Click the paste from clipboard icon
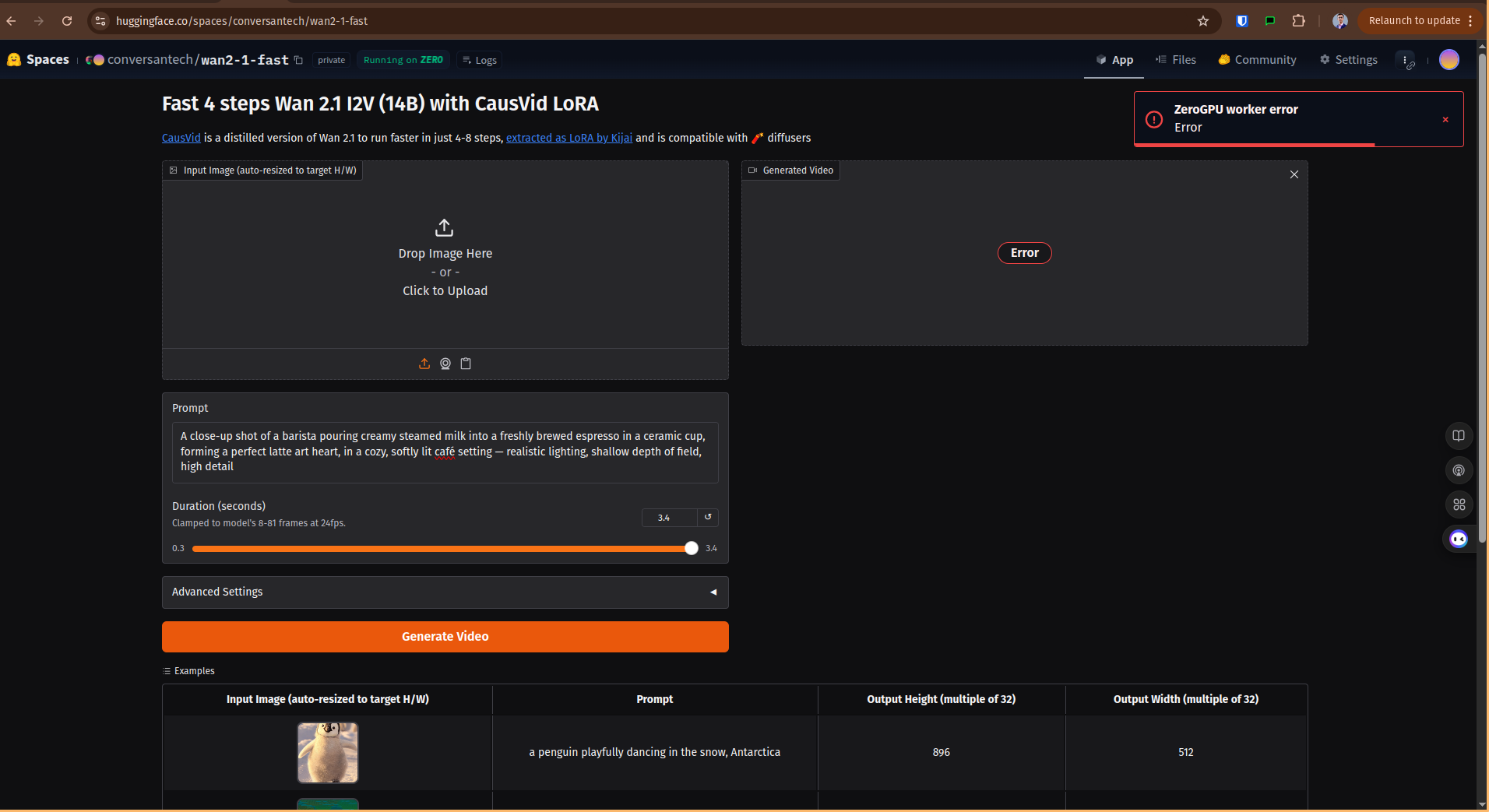Screen dimensions: 1489x812 click(x=466, y=364)
